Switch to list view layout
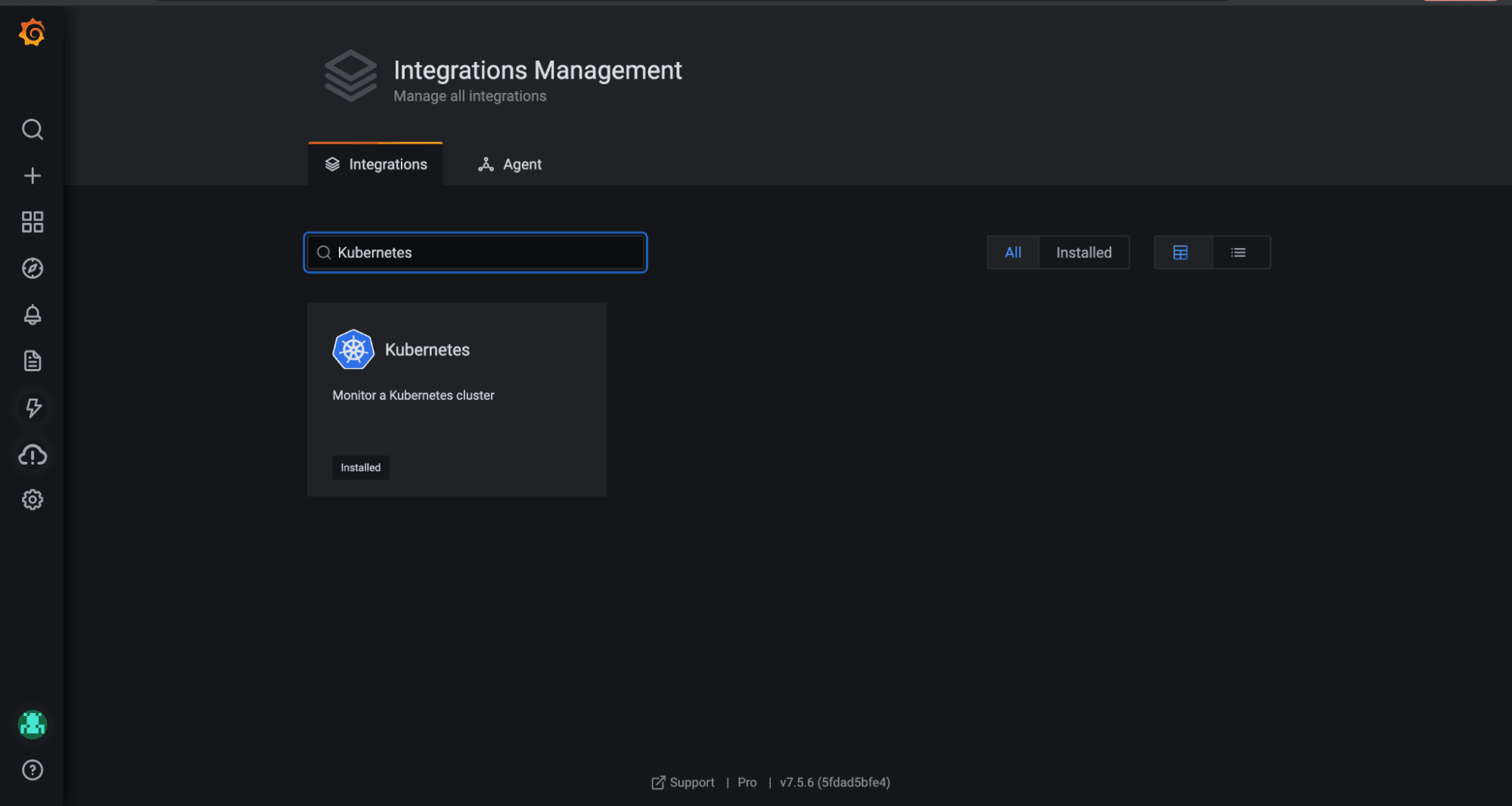The image size is (1512, 806). (x=1238, y=253)
